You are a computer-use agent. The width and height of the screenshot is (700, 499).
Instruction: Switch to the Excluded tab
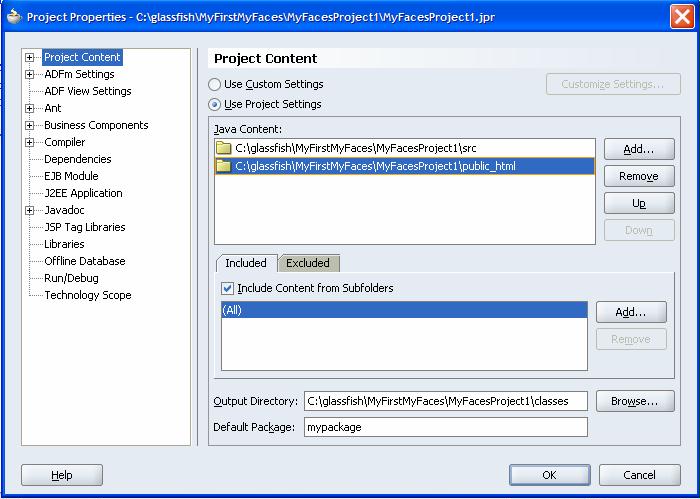pos(308,263)
